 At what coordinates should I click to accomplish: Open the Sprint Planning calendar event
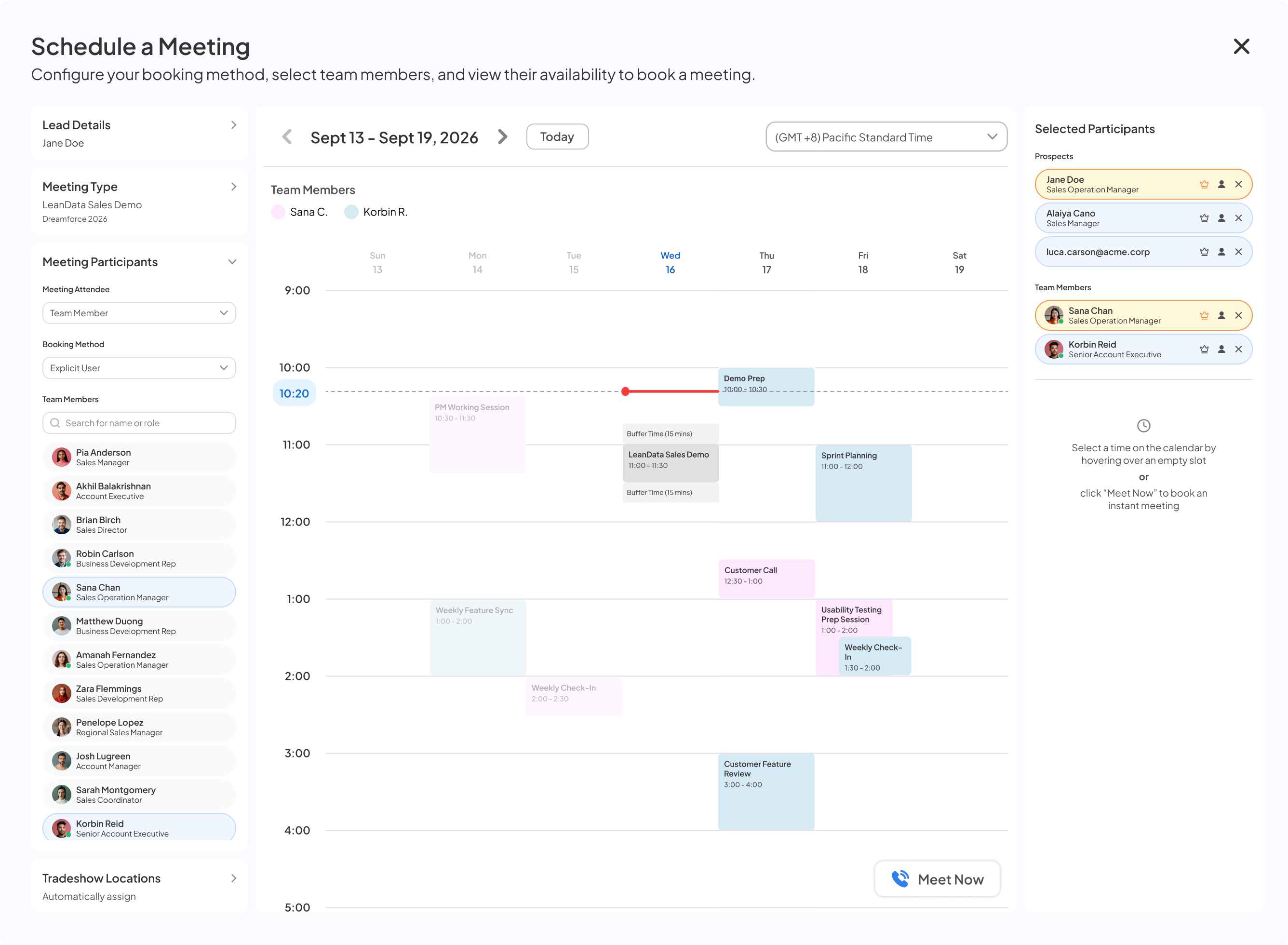coord(863,483)
